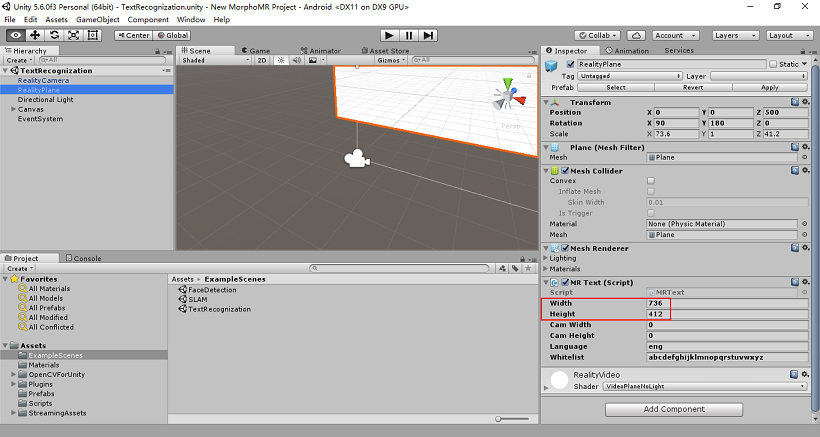The width and height of the screenshot is (820, 437).
Task: Pick mesh with Mesh Filter object selector
Action: [804, 157]
